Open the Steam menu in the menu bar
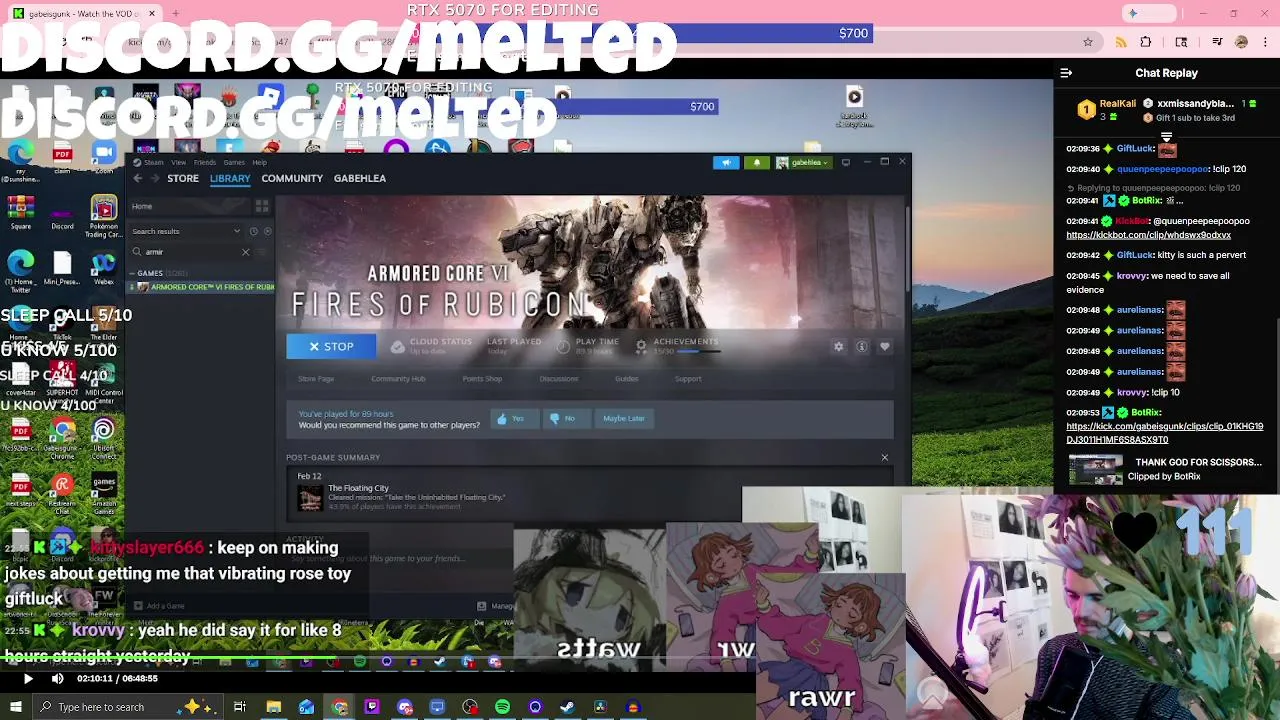The height and width of the screenshot is (720, 1280). 154,162
